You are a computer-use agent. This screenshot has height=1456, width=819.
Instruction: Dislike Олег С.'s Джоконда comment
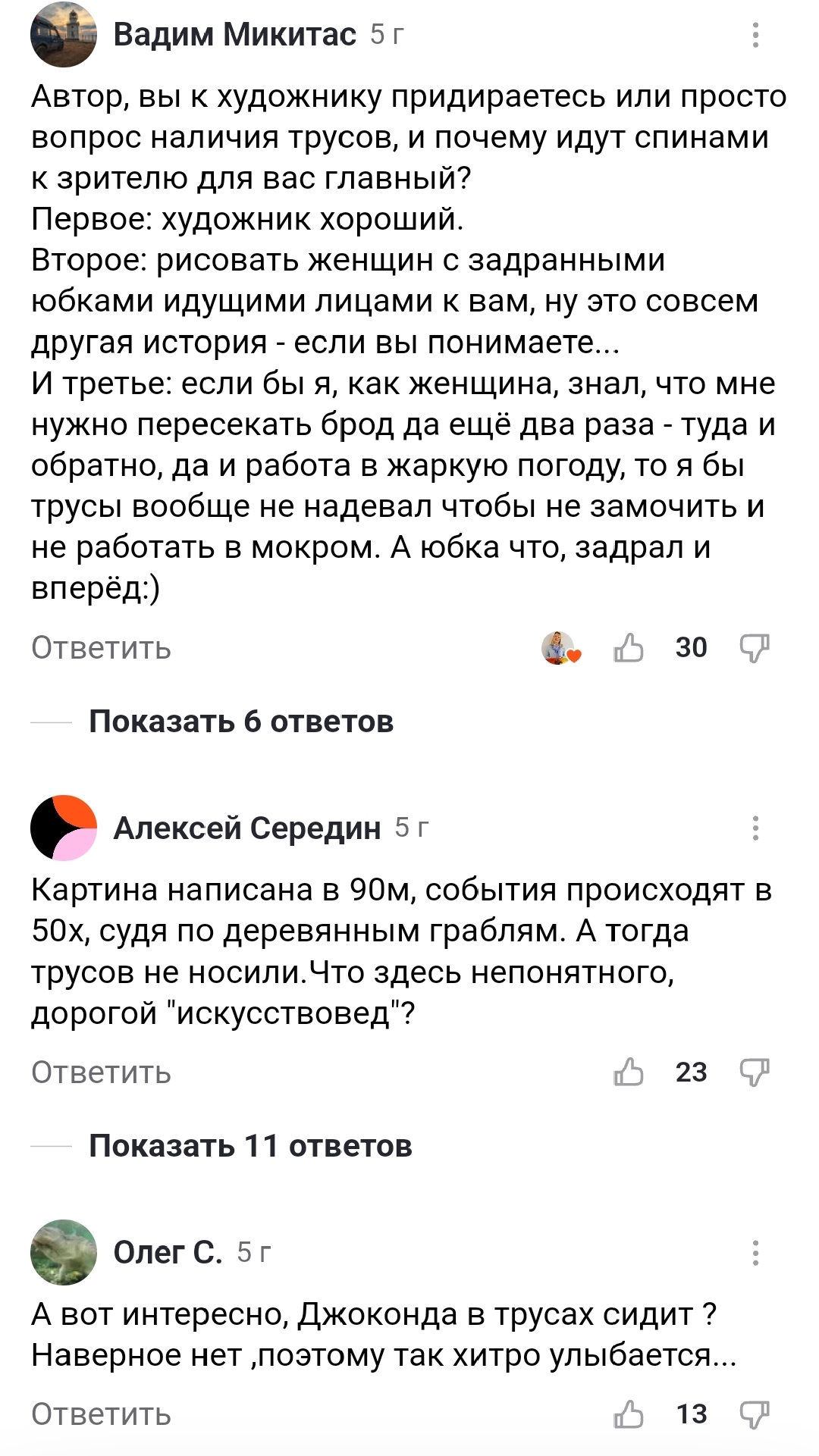click(x=754, y=1414)
